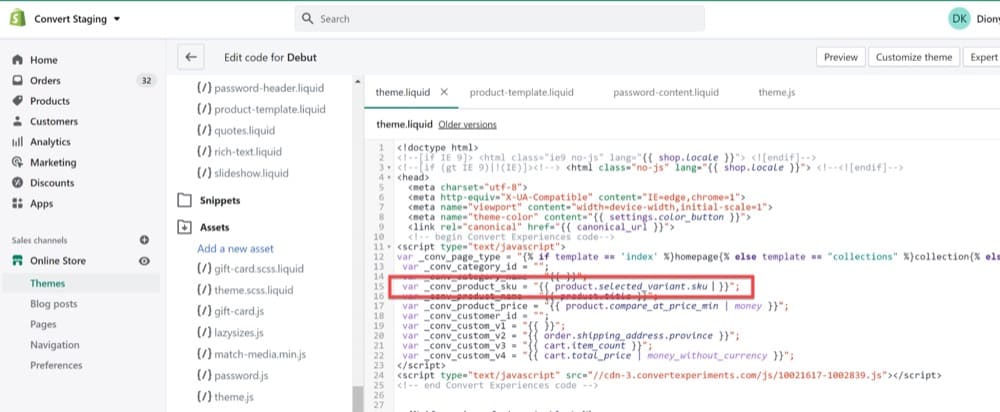Open match-media.min.js asset

pos(251,353)
